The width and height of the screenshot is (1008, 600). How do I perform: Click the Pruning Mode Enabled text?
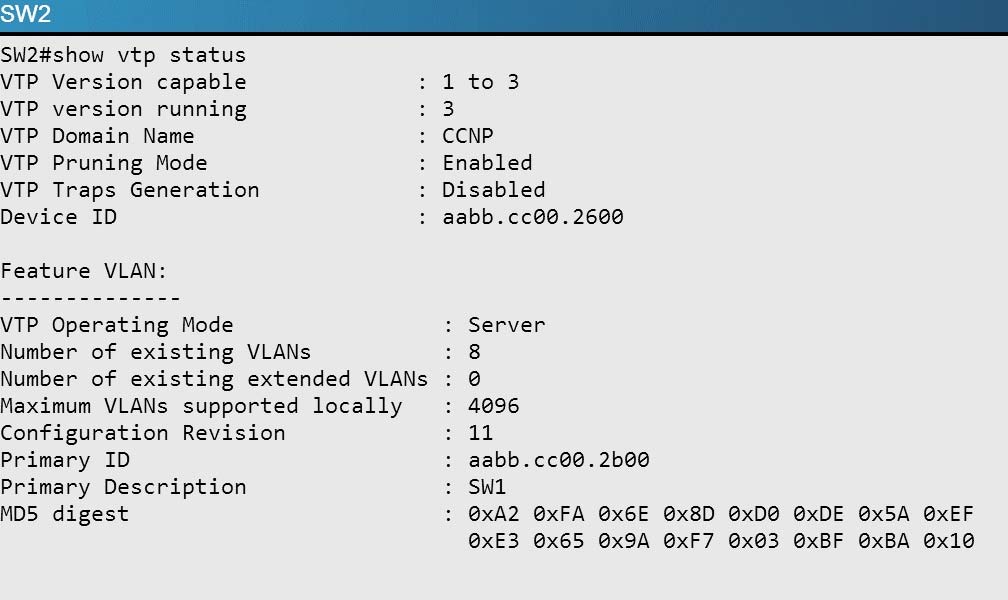(487, 163)
